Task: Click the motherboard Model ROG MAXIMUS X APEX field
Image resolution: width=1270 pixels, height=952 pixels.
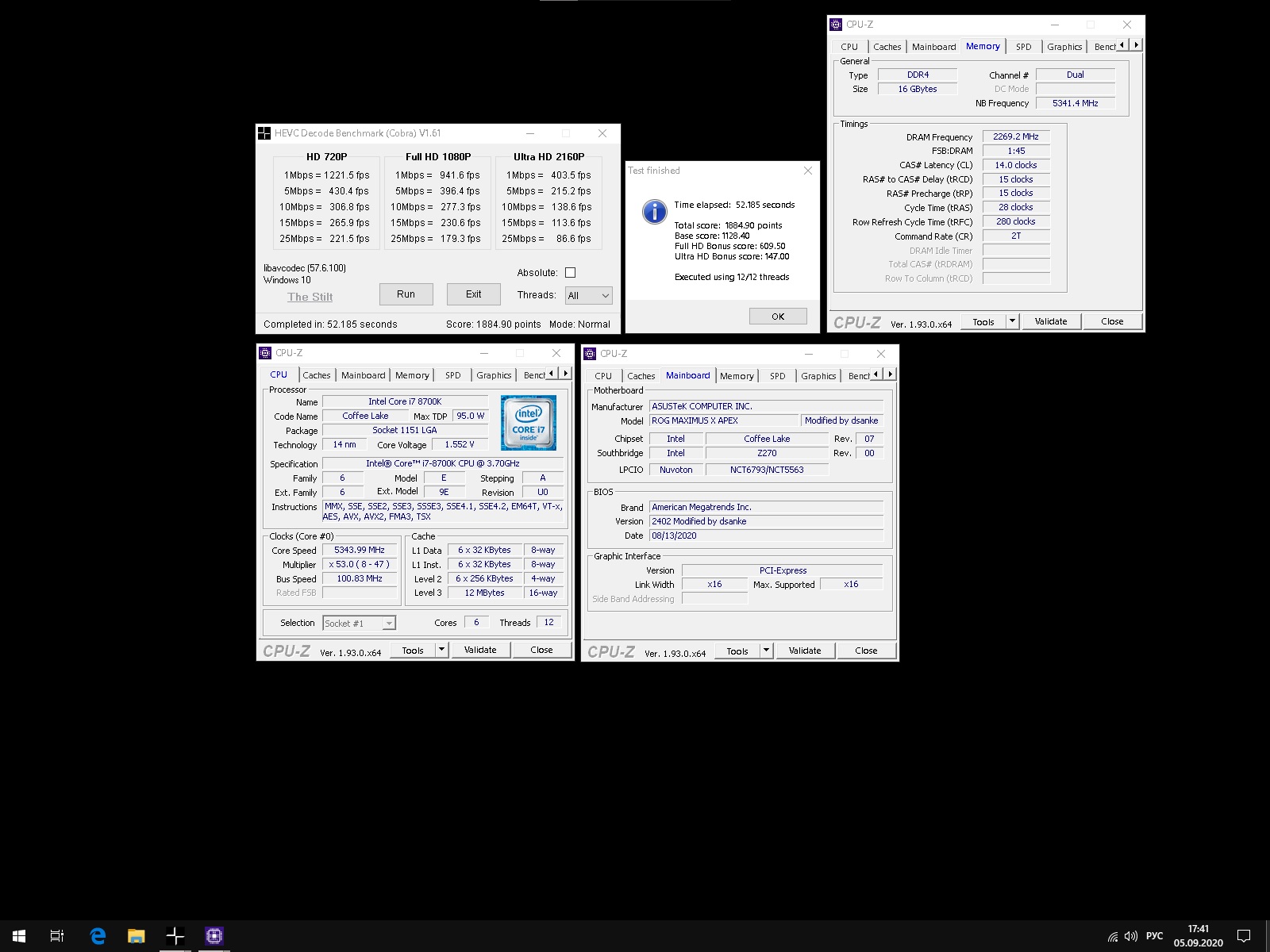Action: click(x=724, y=420)
